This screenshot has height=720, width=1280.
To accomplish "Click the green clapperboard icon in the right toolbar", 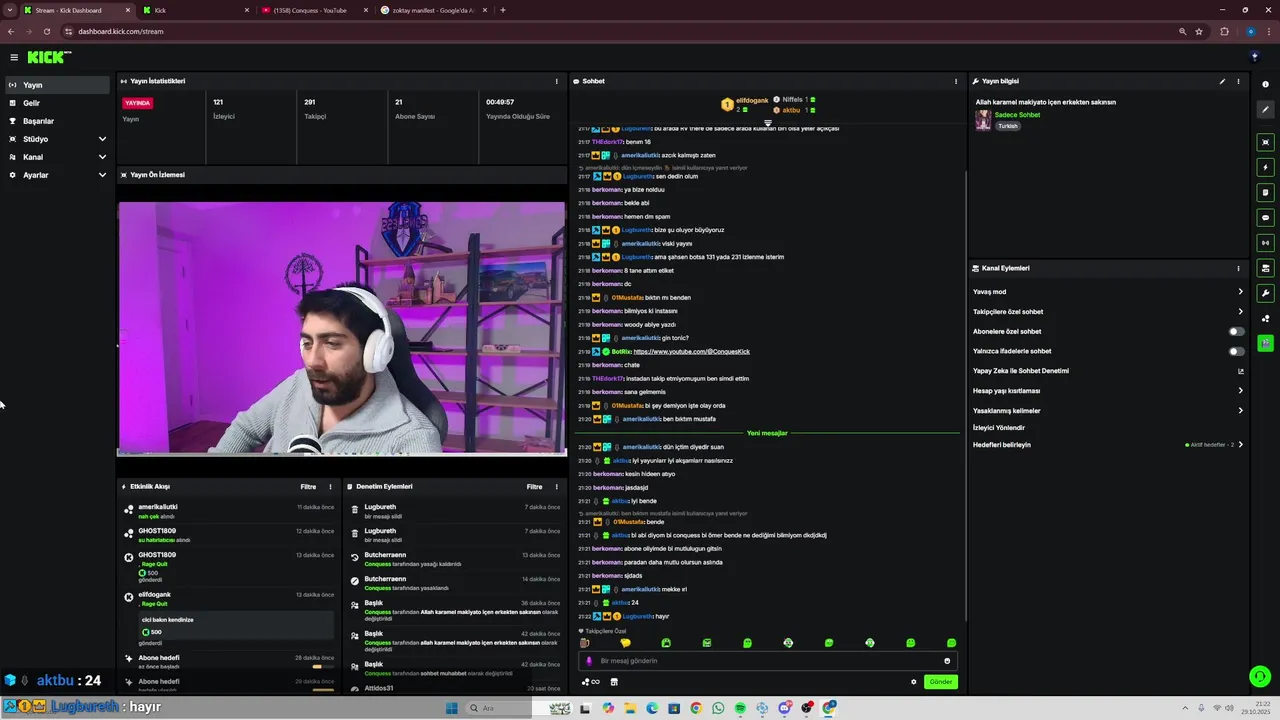I will point(1265,343).
